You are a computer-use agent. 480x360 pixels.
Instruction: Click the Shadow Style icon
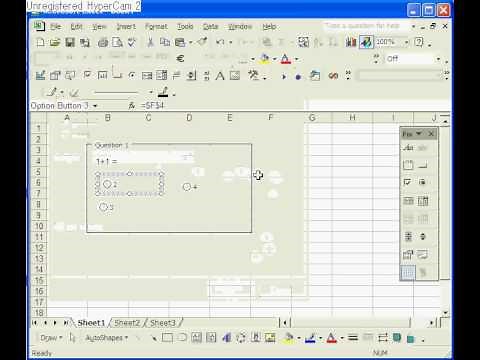pos(397,338)
